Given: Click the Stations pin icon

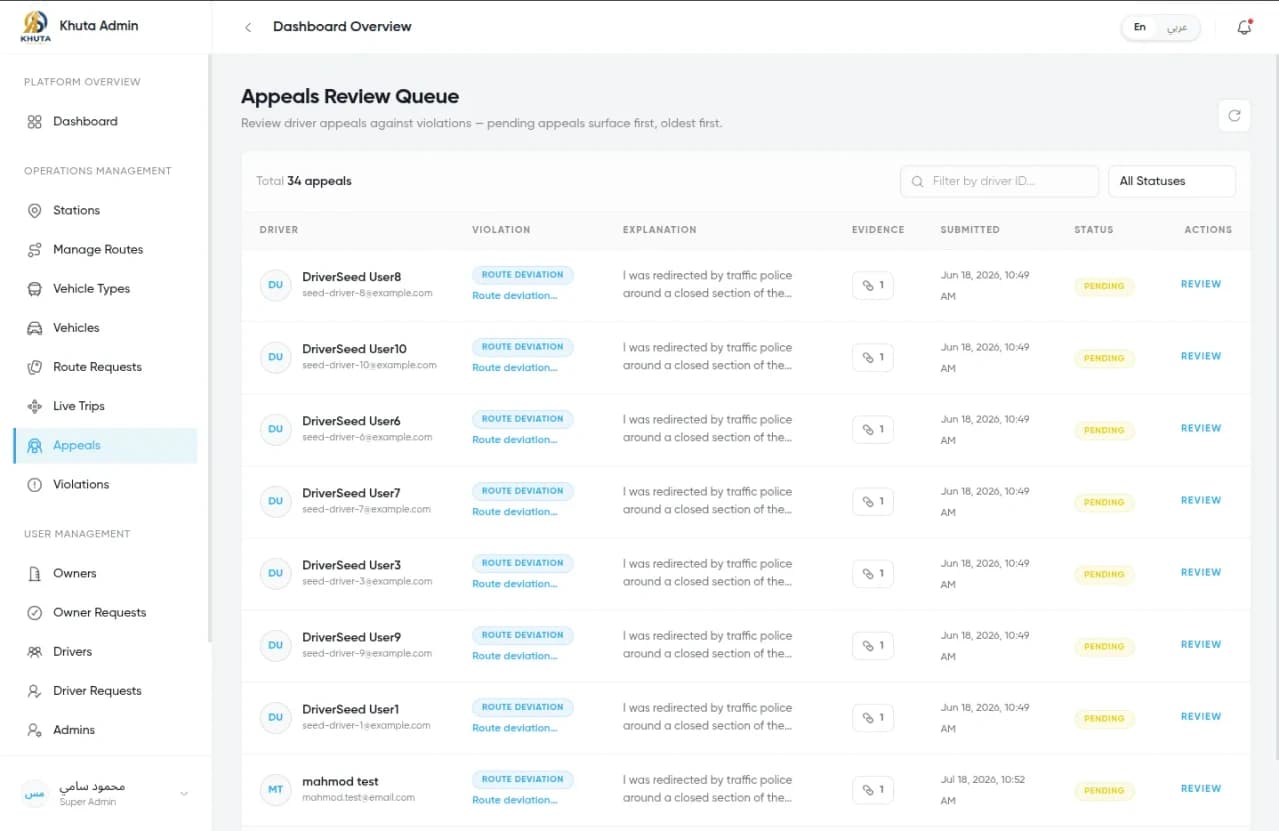Looking at the screenshot, I should [35, 211].
